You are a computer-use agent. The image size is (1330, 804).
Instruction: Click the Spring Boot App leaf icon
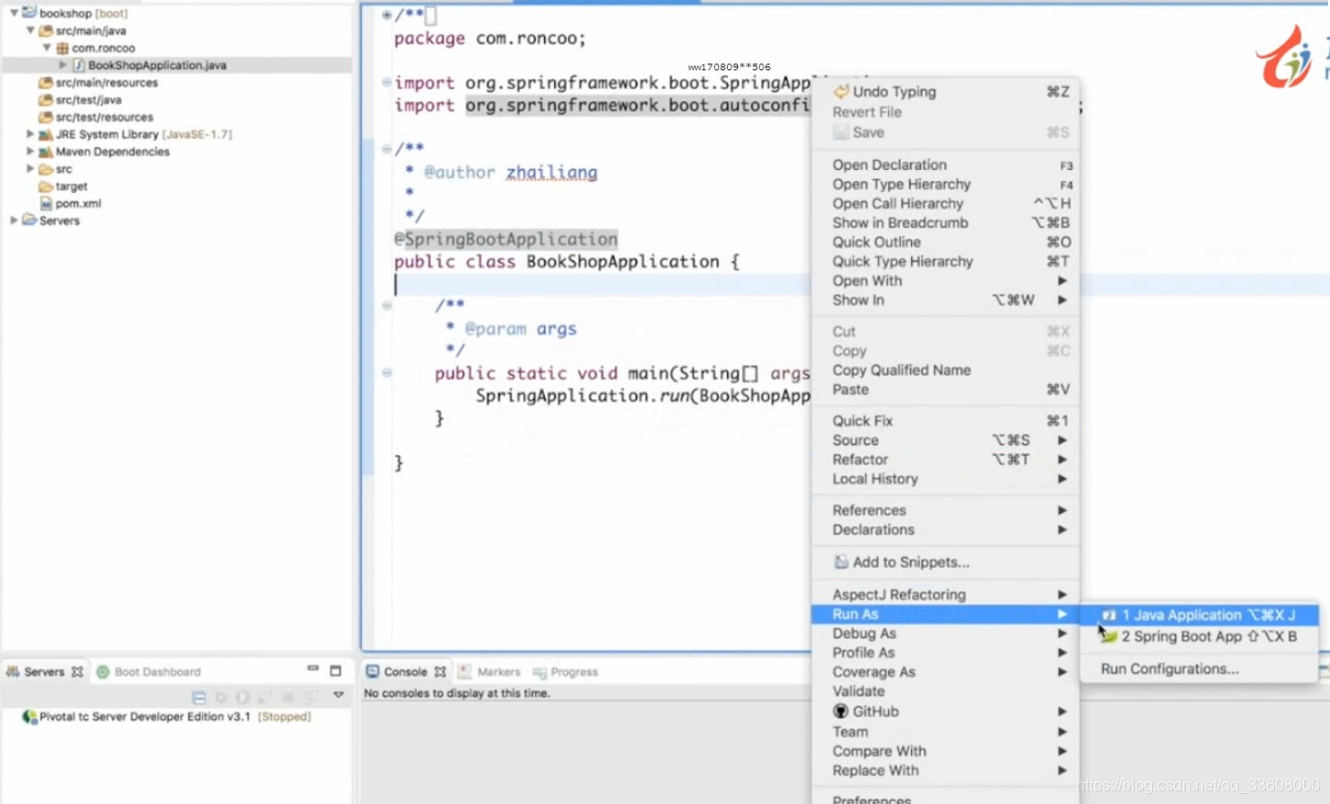[1109, 636]
